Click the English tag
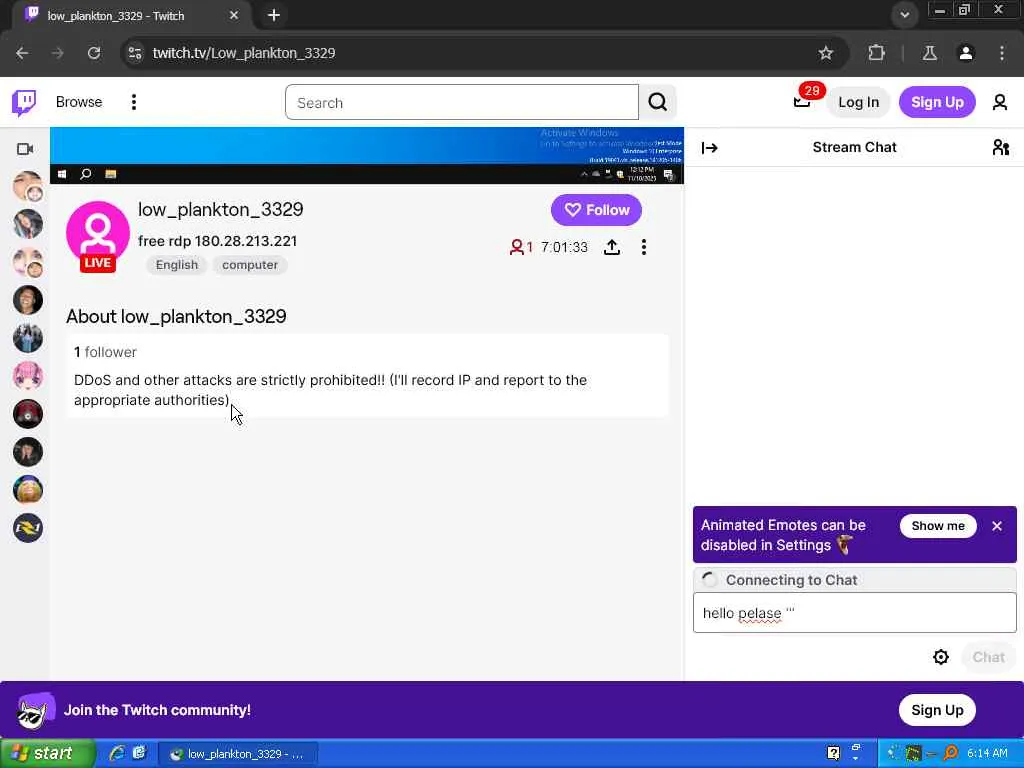This screenshot has height=768, width=1024. point(176,264)
